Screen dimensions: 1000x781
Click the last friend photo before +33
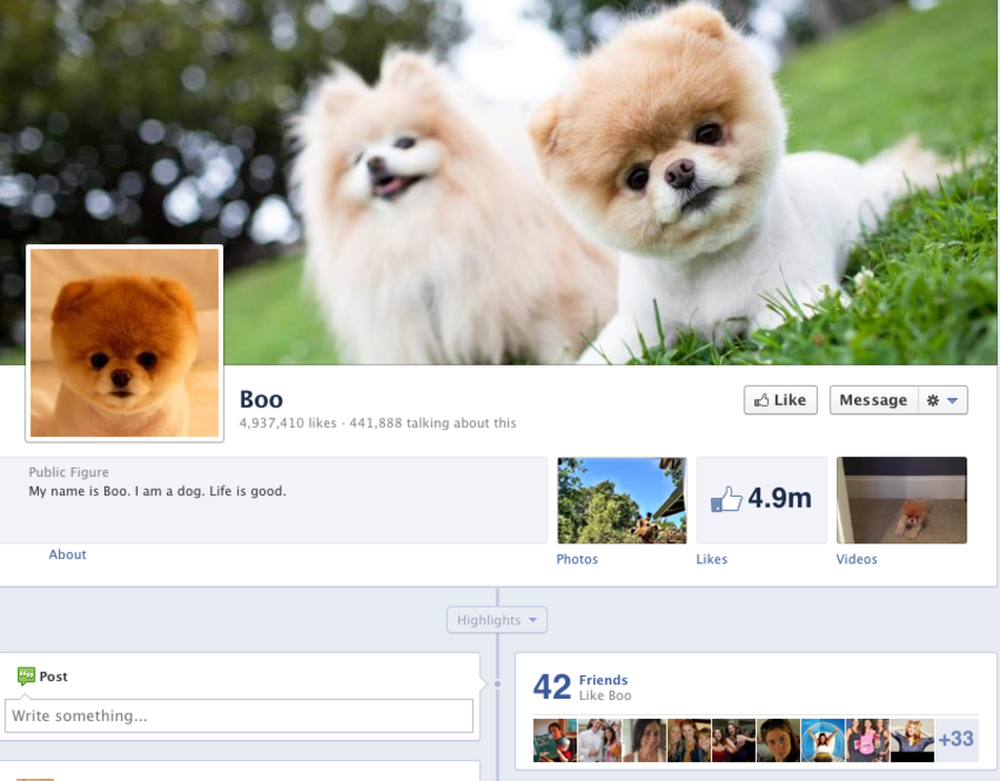(912, 740)
